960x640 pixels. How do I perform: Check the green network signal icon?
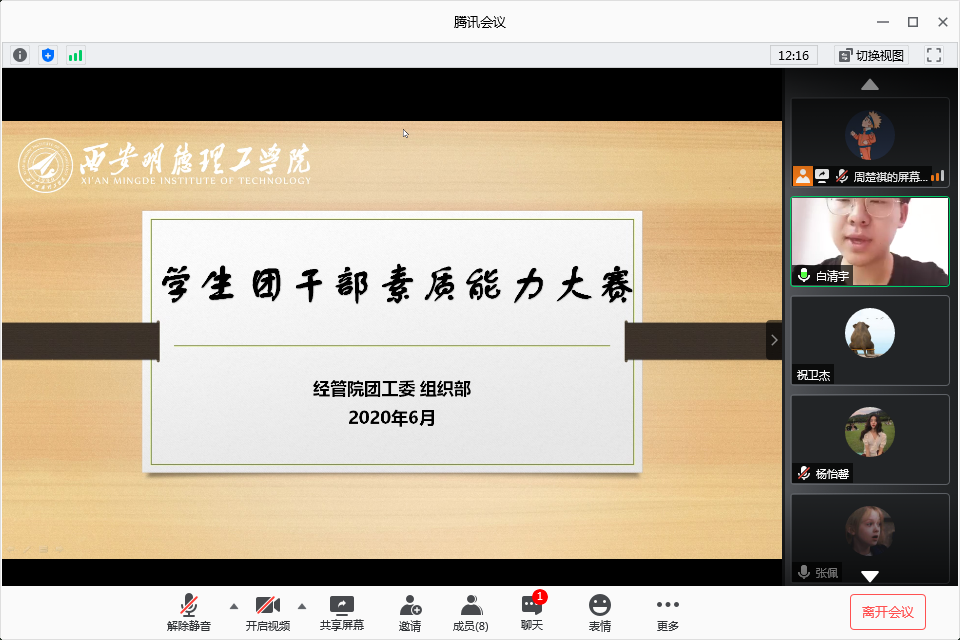pos(75,55)
